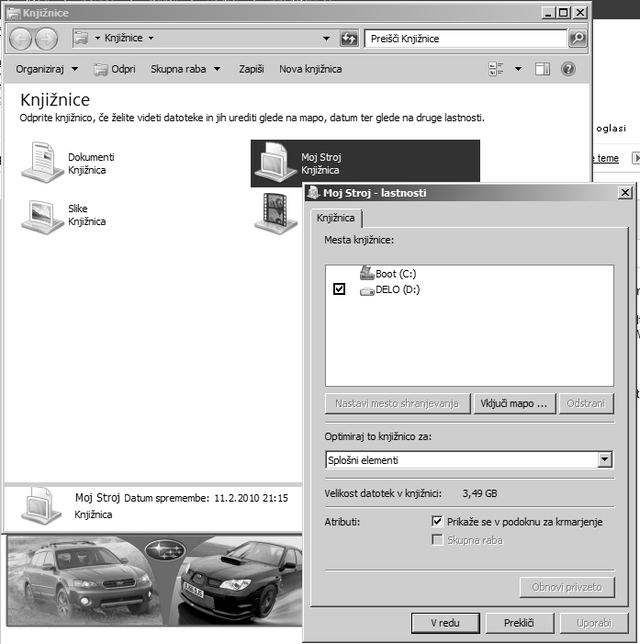Click the Preišči Knjižnice search field
This screenshot has width=640, height=644.
click(465, 39)
